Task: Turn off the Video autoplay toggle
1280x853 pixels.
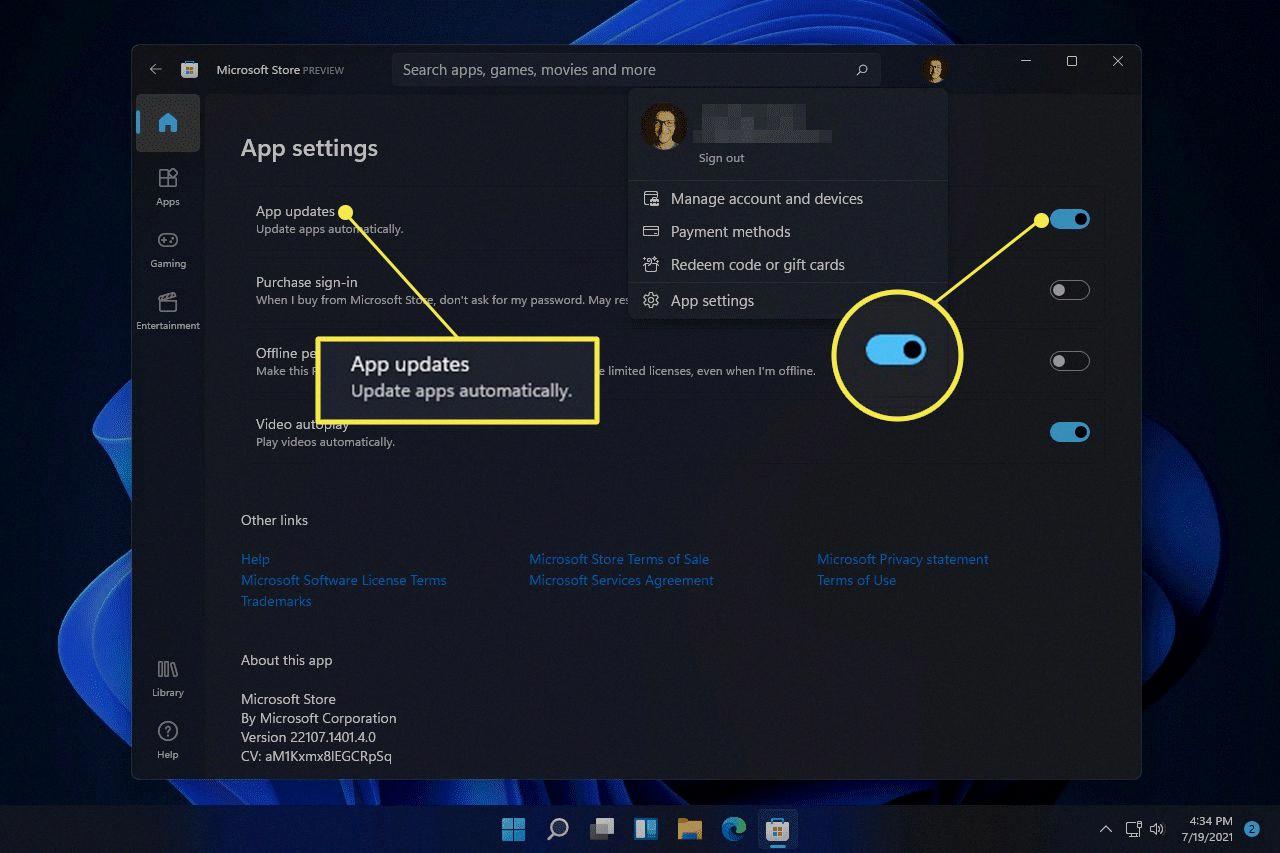Action: click(x=1069, y=432)
